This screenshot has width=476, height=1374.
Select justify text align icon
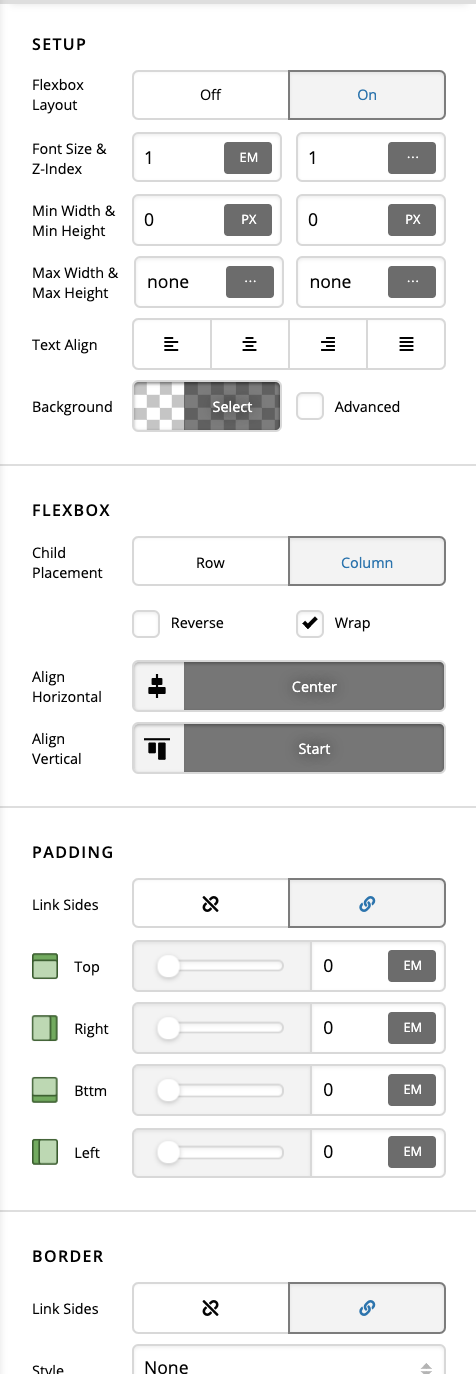(x=406, y=345)
